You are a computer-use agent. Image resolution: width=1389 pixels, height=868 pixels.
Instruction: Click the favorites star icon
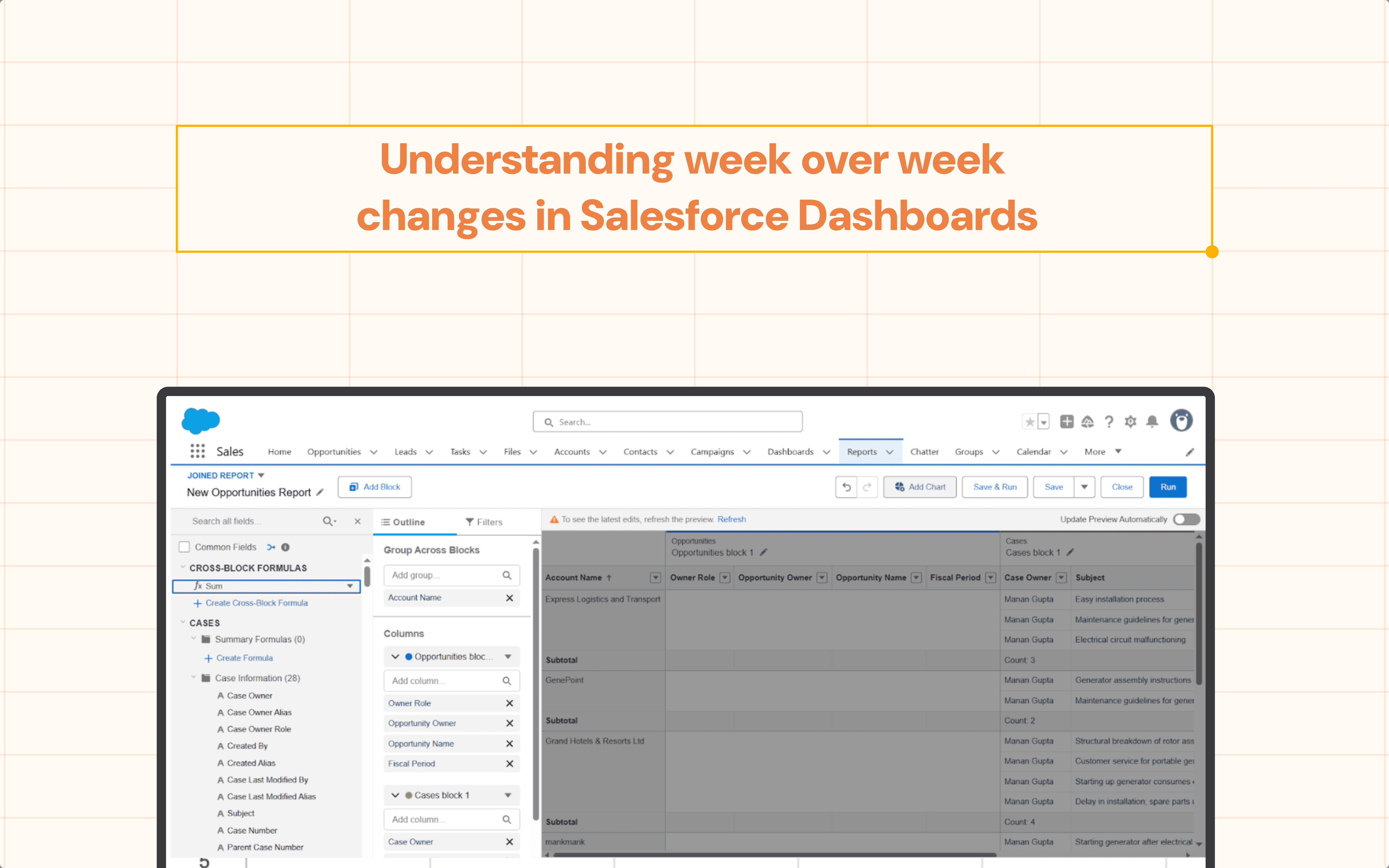(1030, 422)
